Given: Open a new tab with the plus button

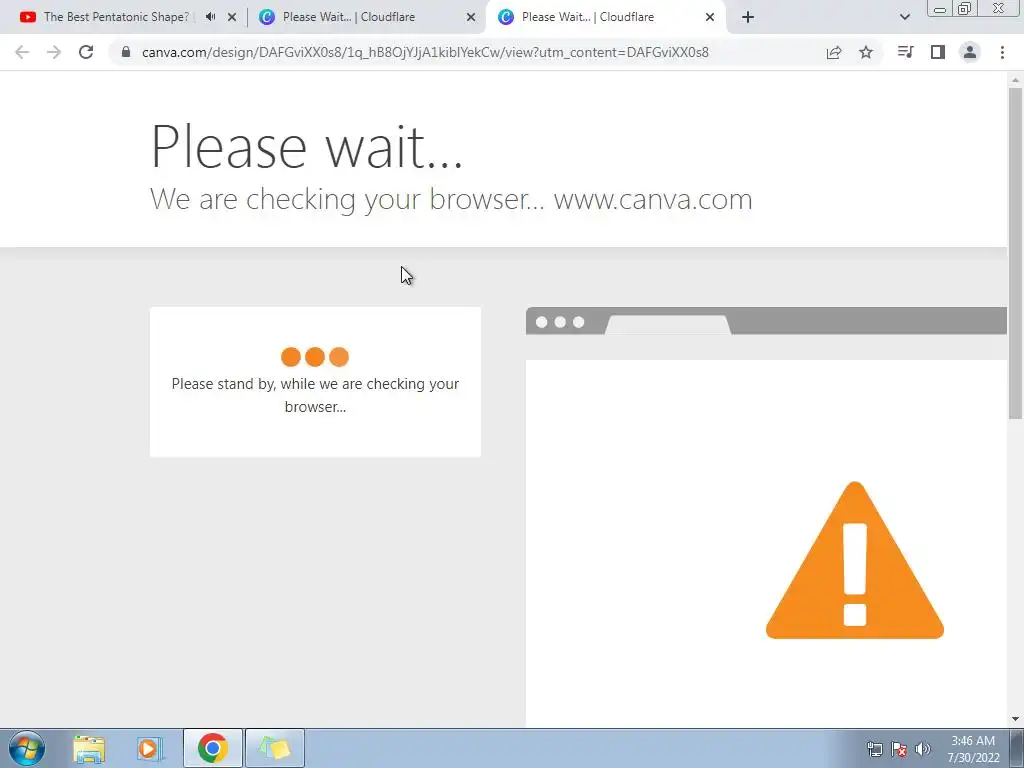Looking at the screenshot, I should coord(748,17).
